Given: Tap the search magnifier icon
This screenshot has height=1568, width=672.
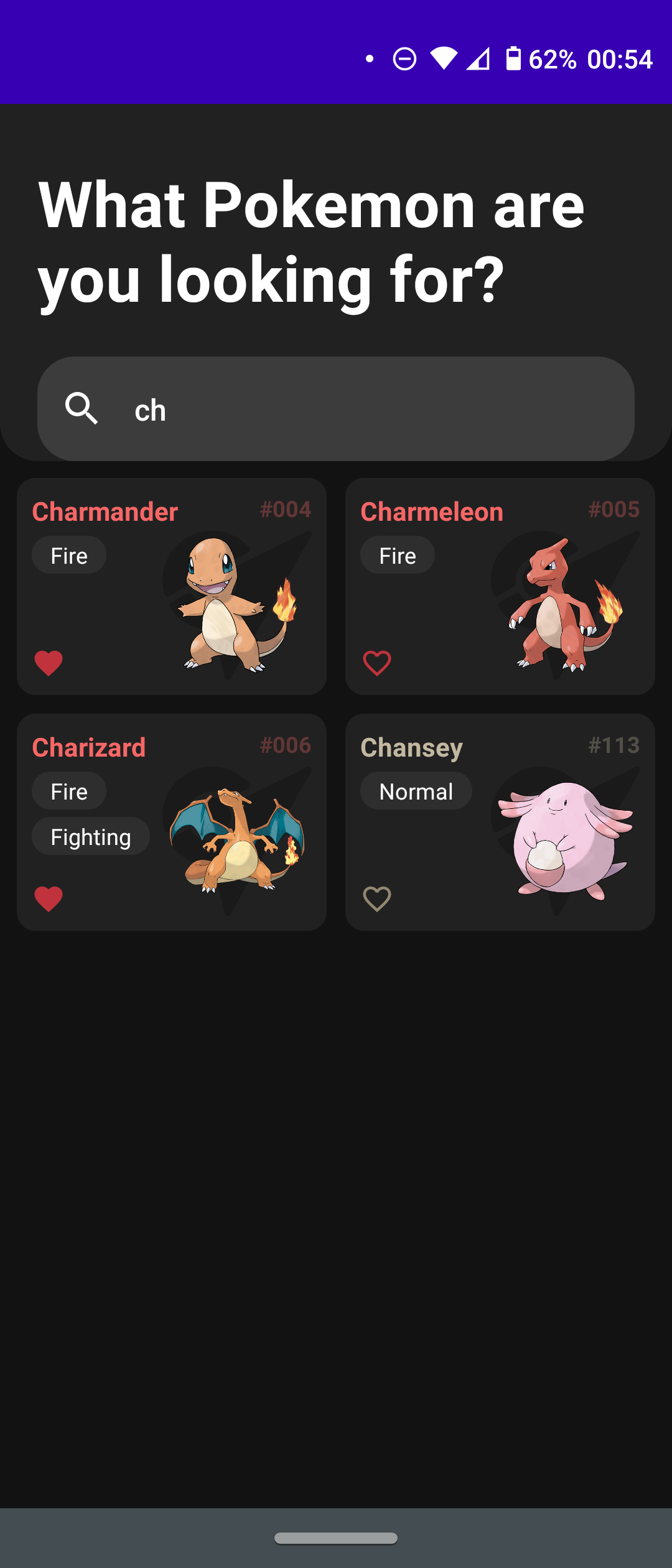Looking at the screenshot, I should [82, 409].
